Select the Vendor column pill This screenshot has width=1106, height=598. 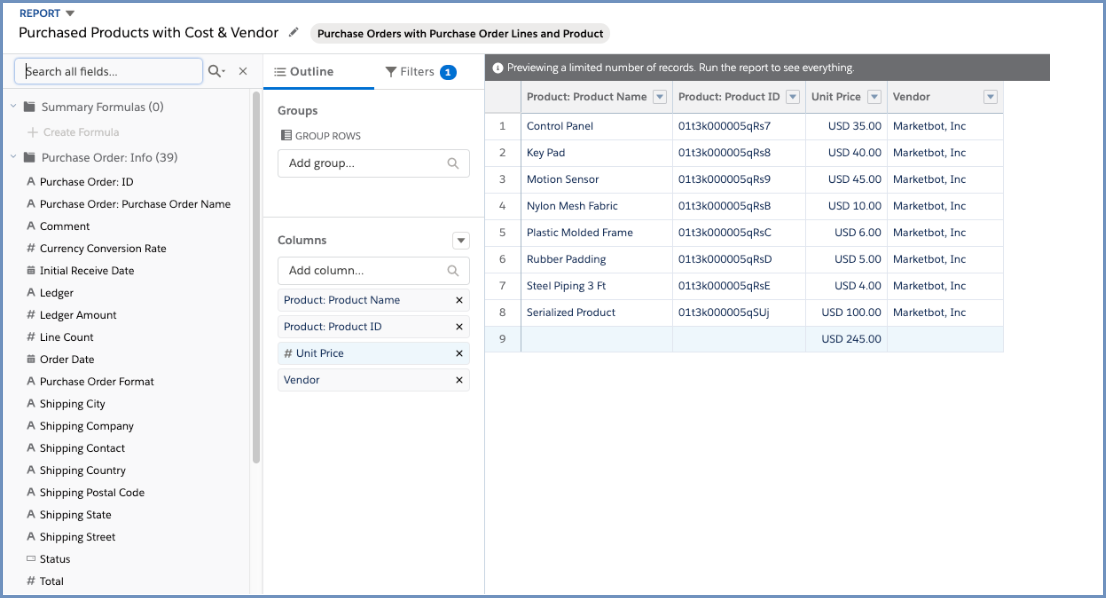(373, 380)
